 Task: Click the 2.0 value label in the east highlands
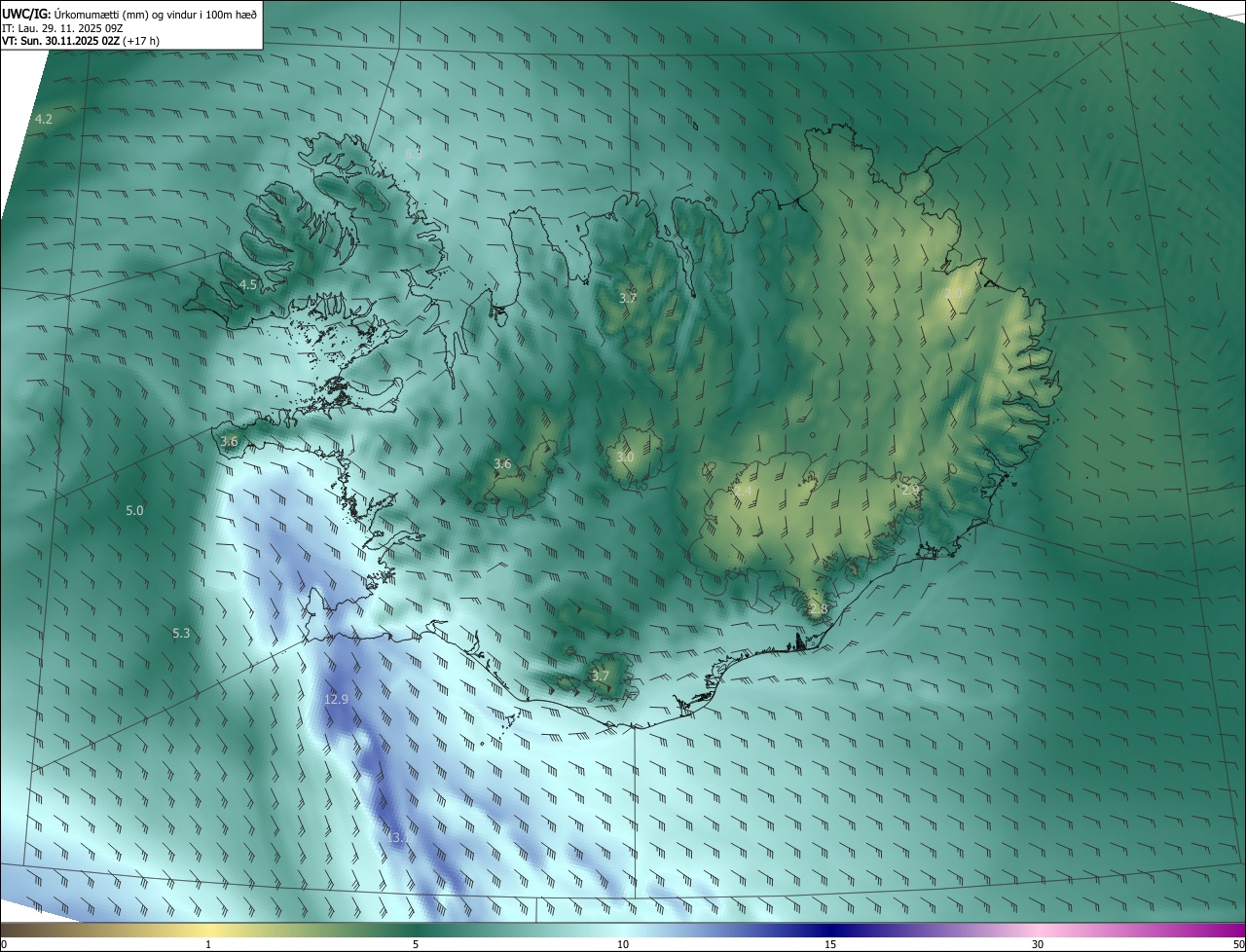954,292
